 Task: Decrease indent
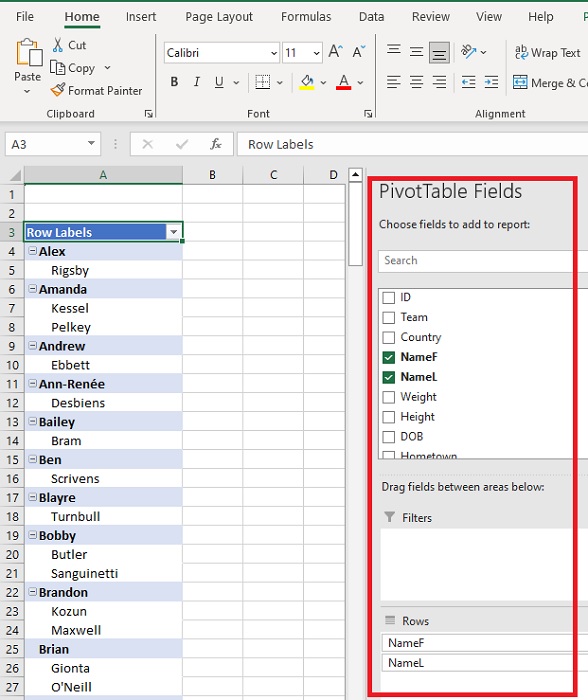point(468,82)
